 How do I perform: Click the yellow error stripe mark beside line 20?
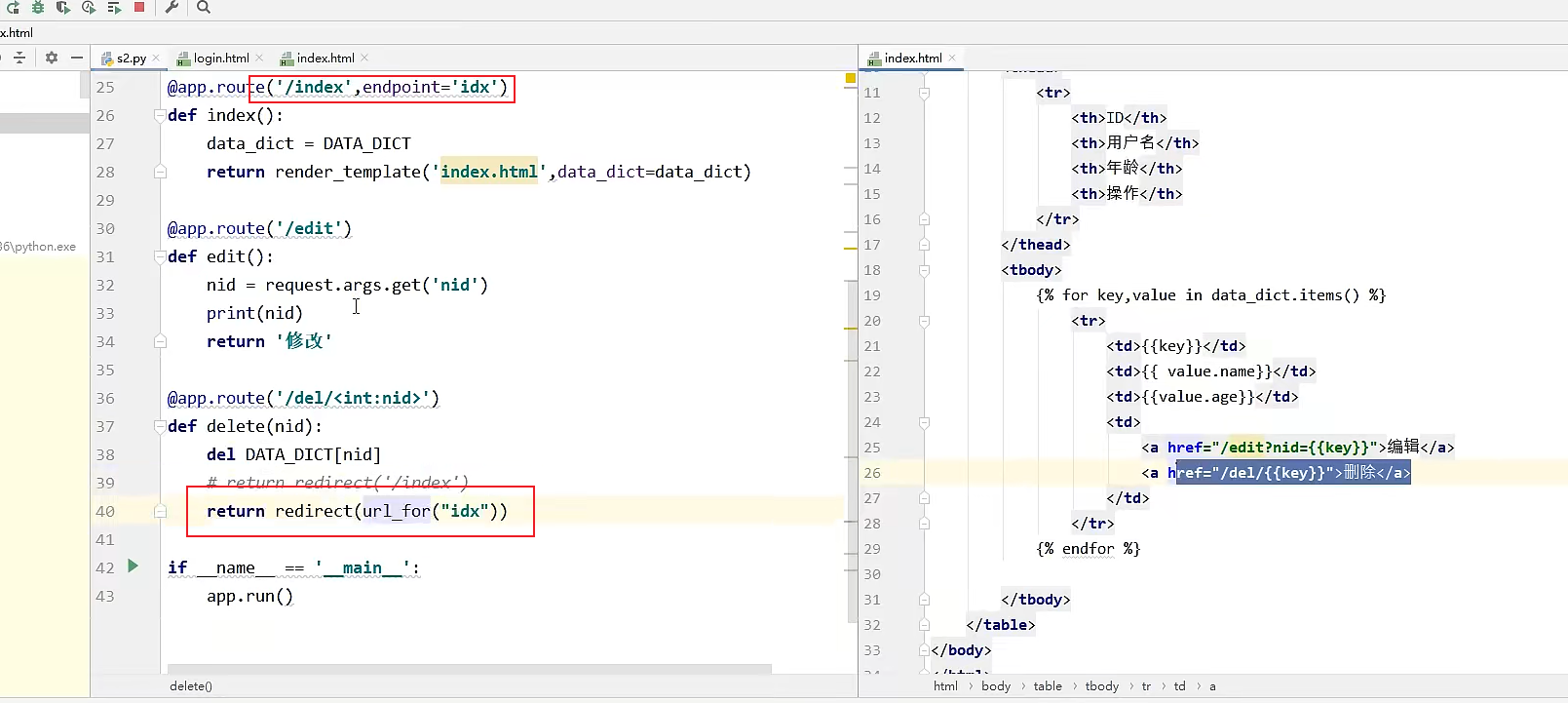click(x=851, y=329)
